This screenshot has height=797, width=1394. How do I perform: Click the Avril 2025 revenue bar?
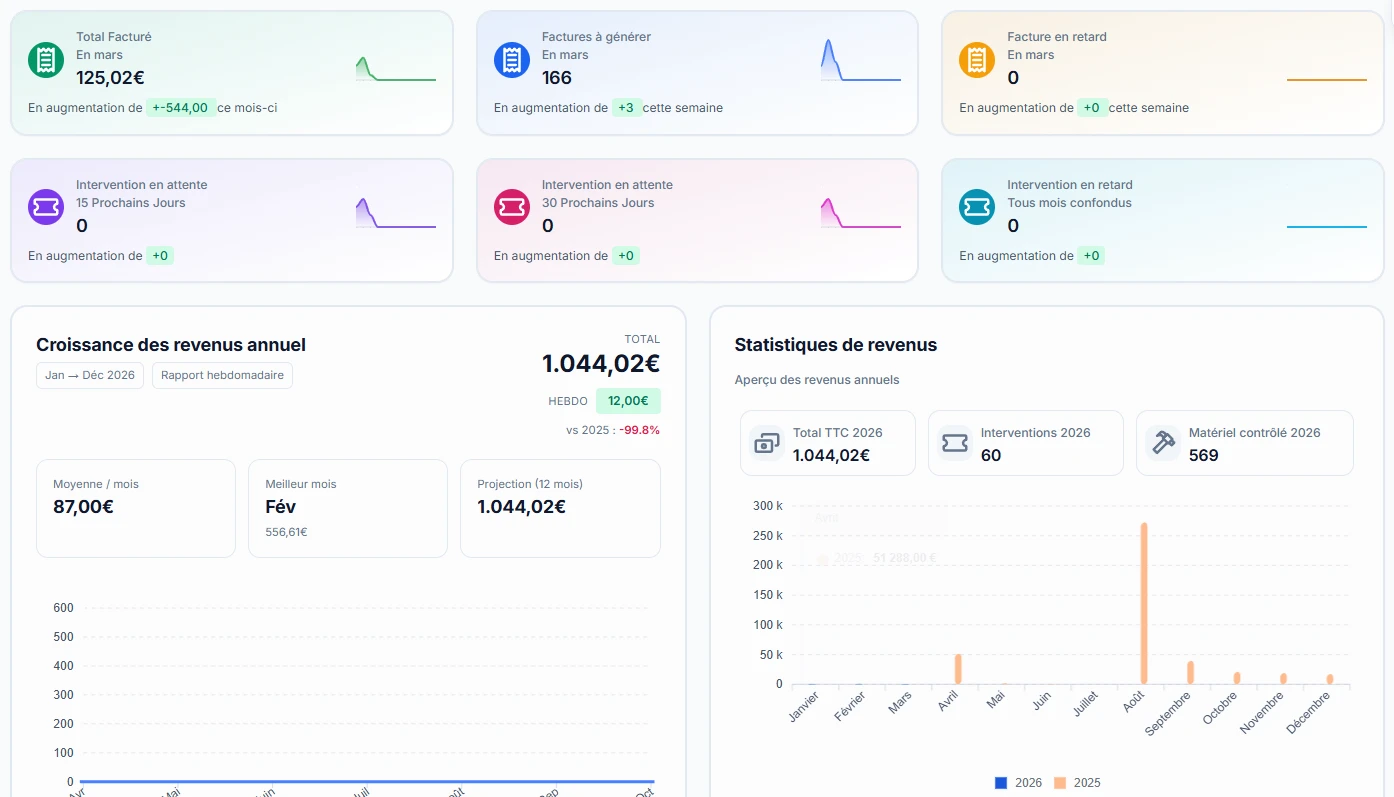coord(958,669)
